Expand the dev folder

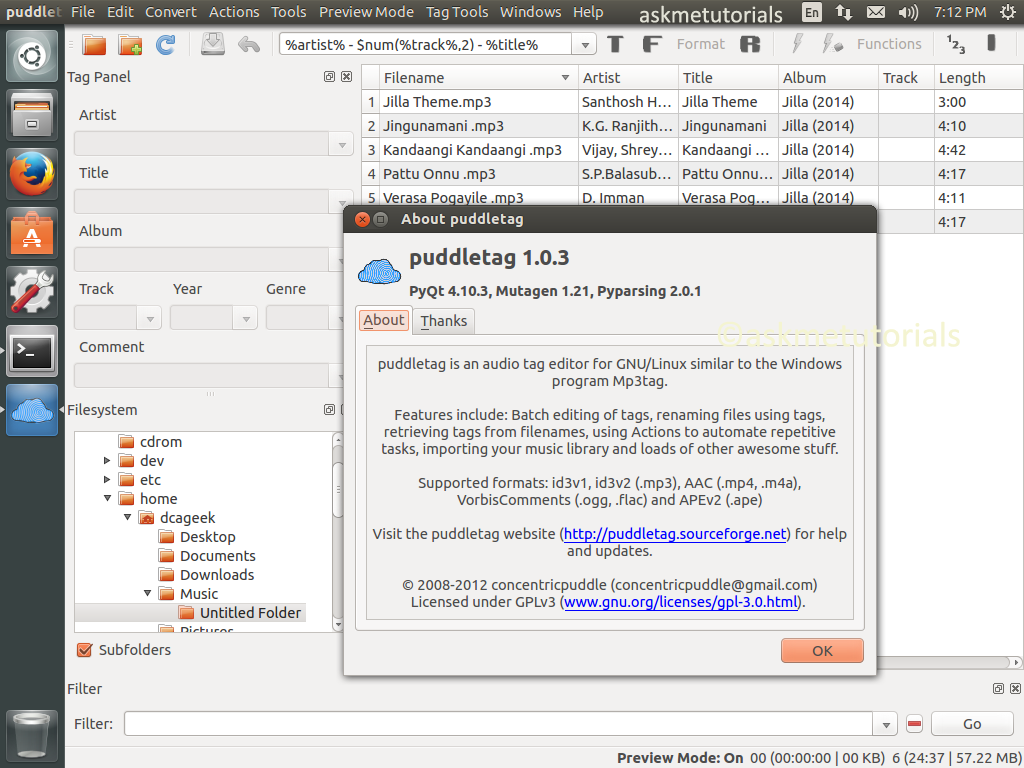(107, 461)
